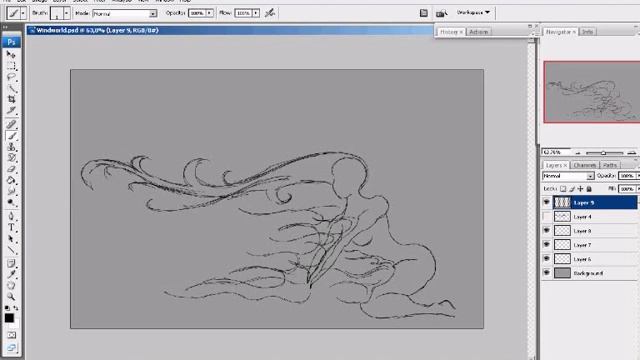640x360 pixels.
Task: Select the Line shape tool
Action: click(11, 250)
